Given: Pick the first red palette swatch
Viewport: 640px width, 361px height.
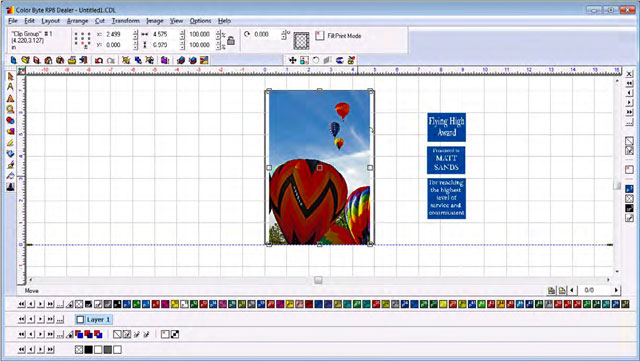Looking at the screenshot, I should [156, 304].
